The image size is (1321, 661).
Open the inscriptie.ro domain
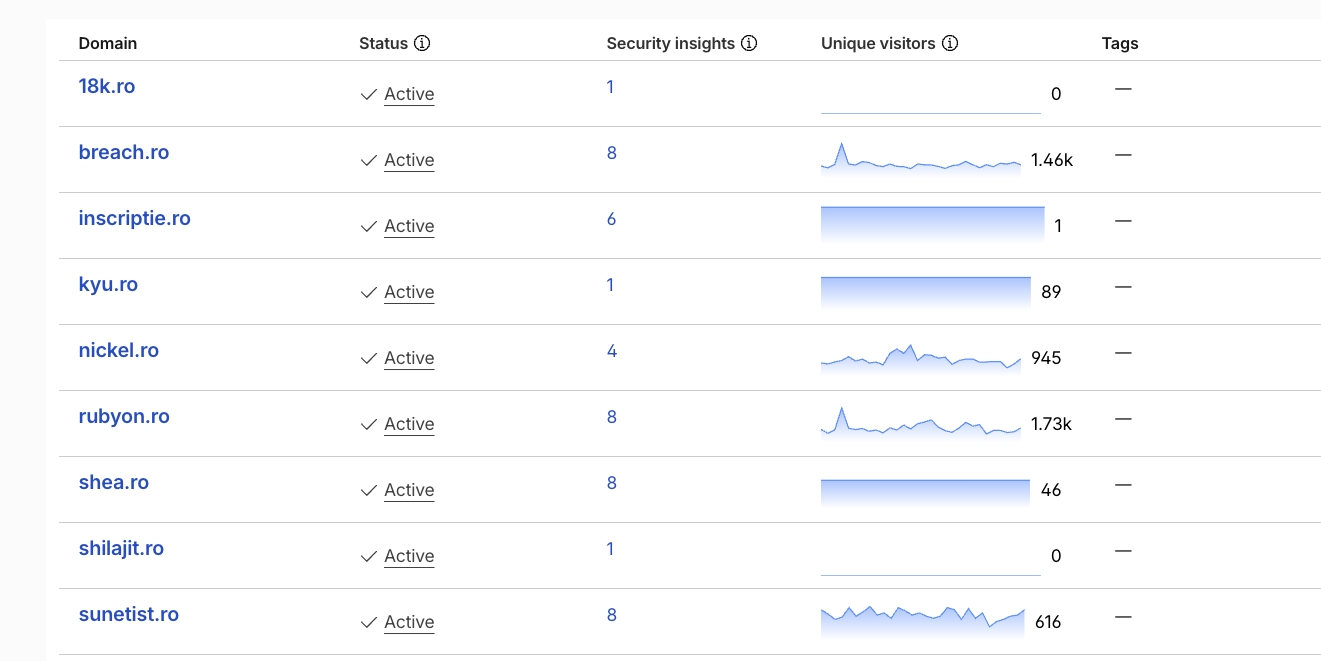pyautogui.click(x=135, y=218)
